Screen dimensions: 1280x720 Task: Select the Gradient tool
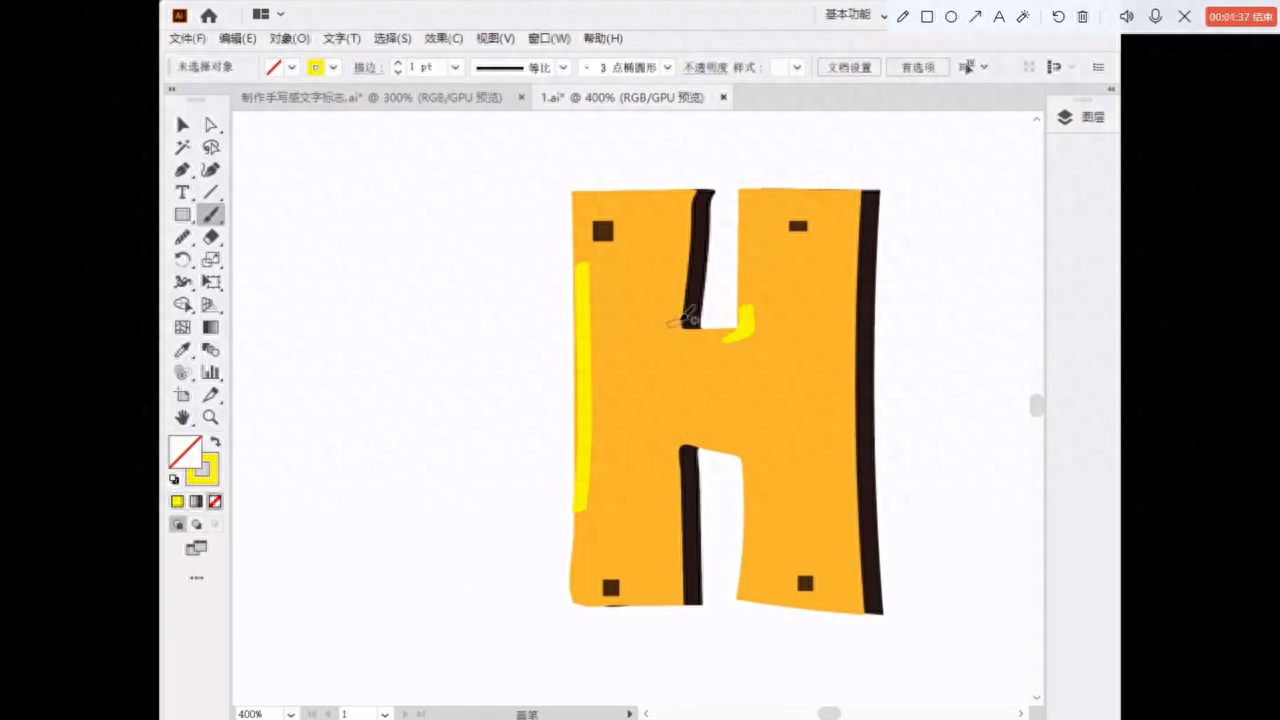[211, 327]
